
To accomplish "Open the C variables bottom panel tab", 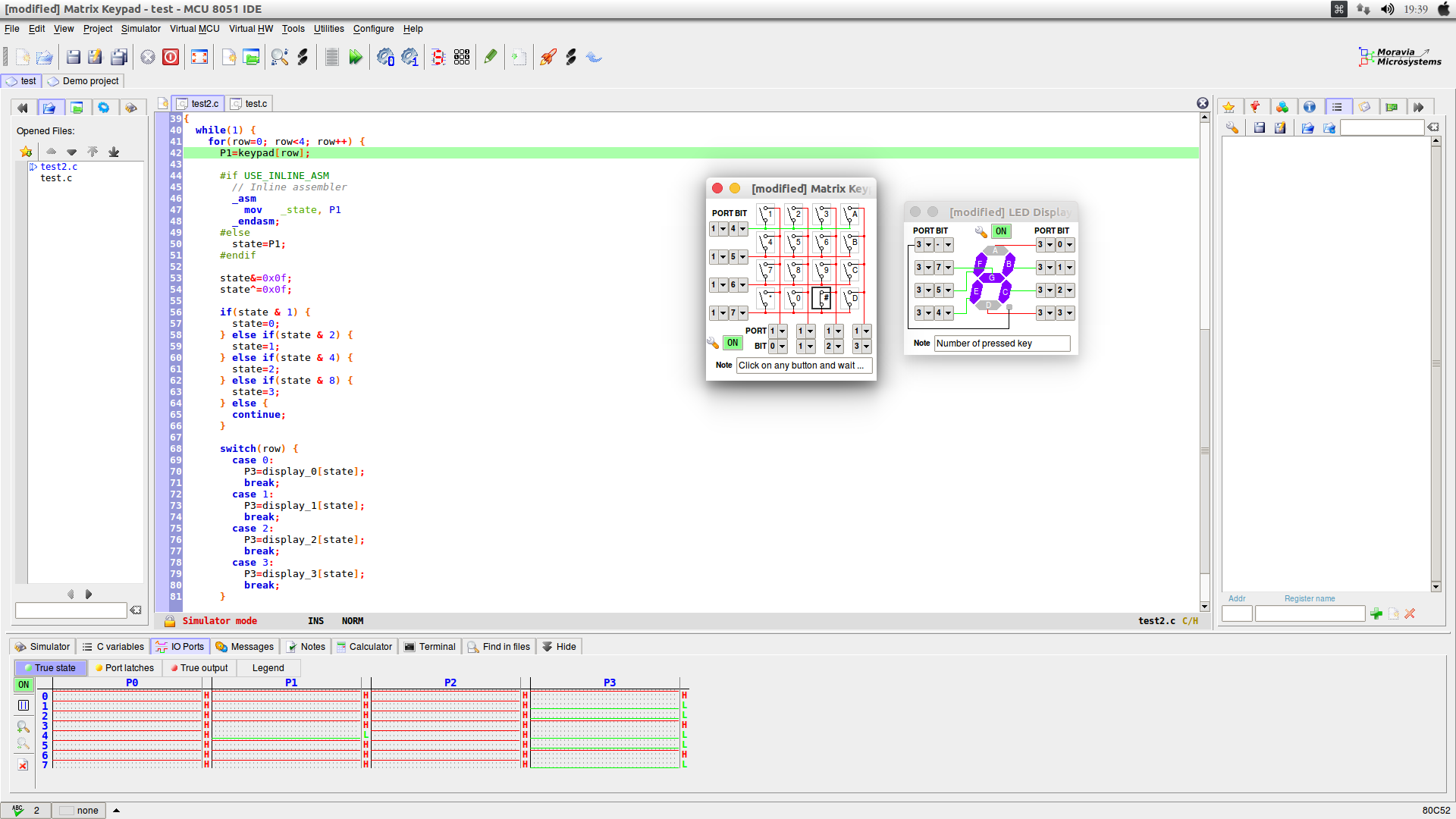I will 113,647.
